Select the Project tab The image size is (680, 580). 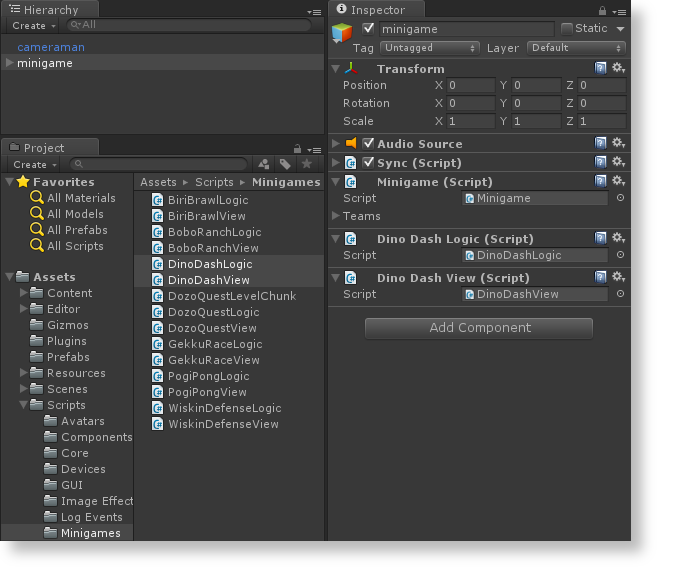click(44, 147)
